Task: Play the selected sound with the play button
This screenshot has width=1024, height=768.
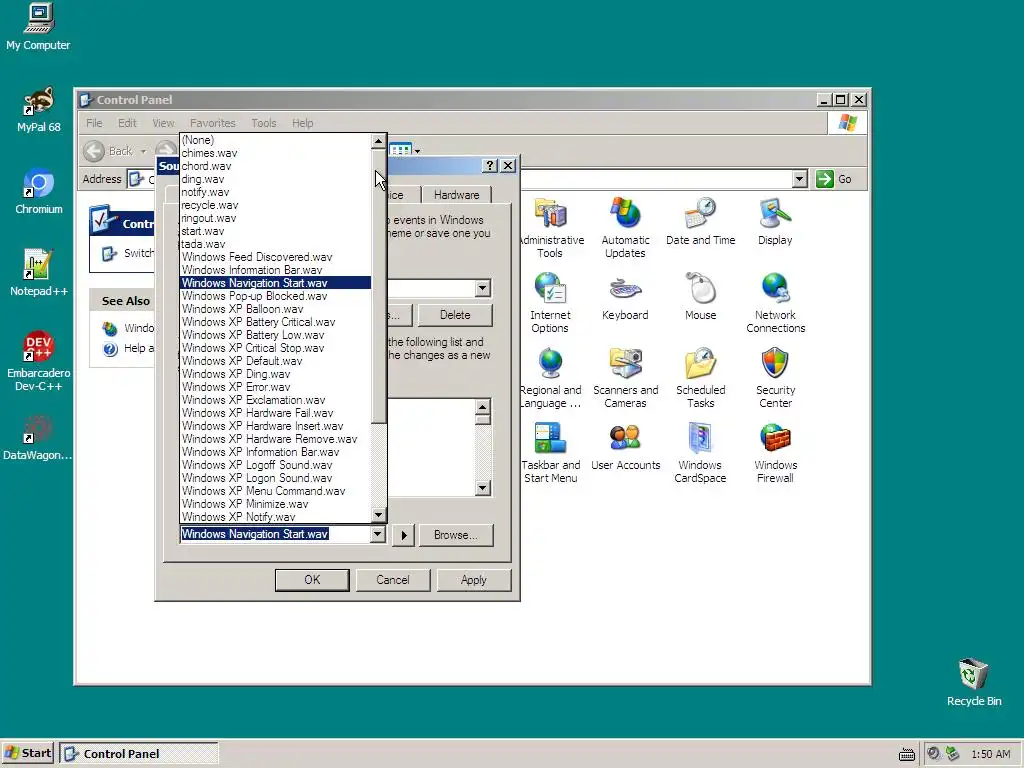Action: 404,535
